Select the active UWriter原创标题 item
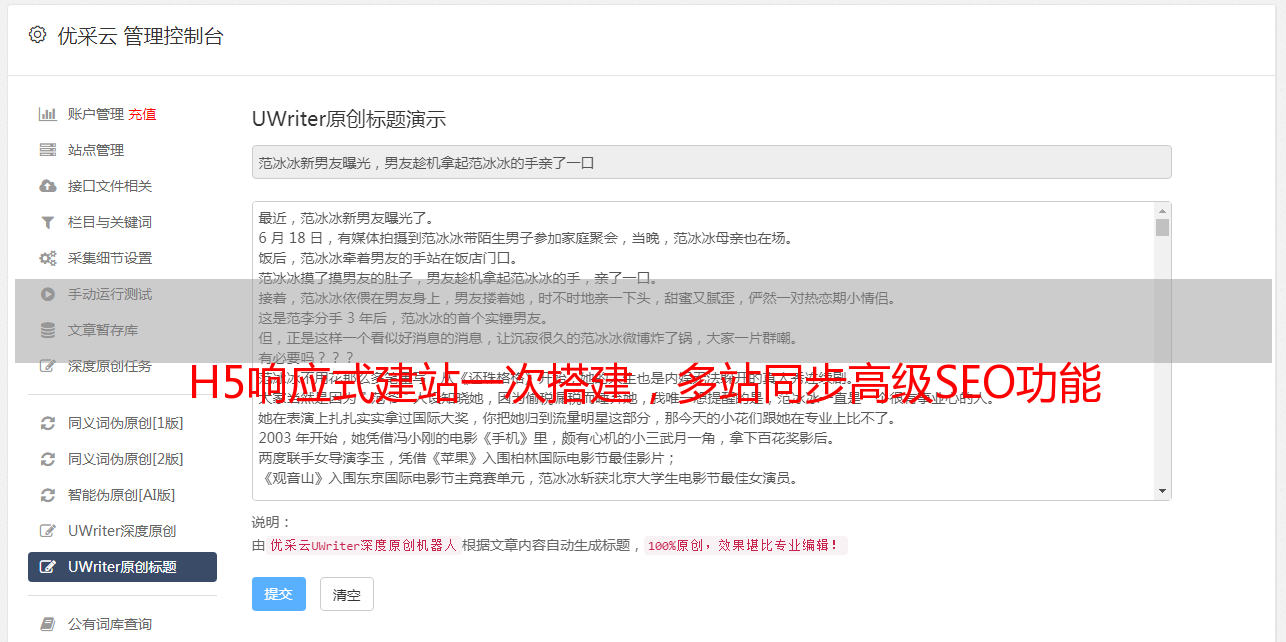This screenshot has width=1286, height=642. (x=122, y=567)
